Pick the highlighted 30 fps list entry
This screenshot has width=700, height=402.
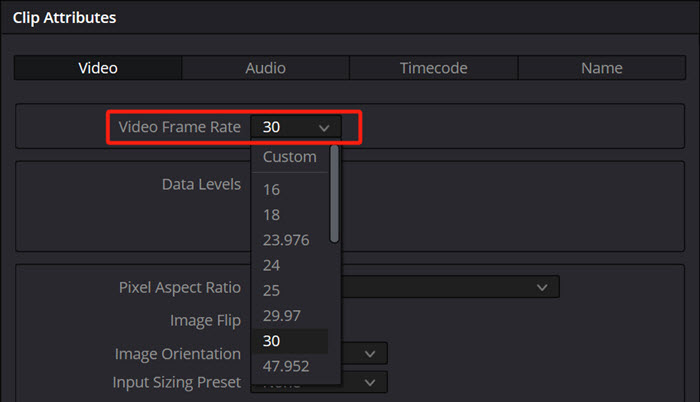[290, 341]
